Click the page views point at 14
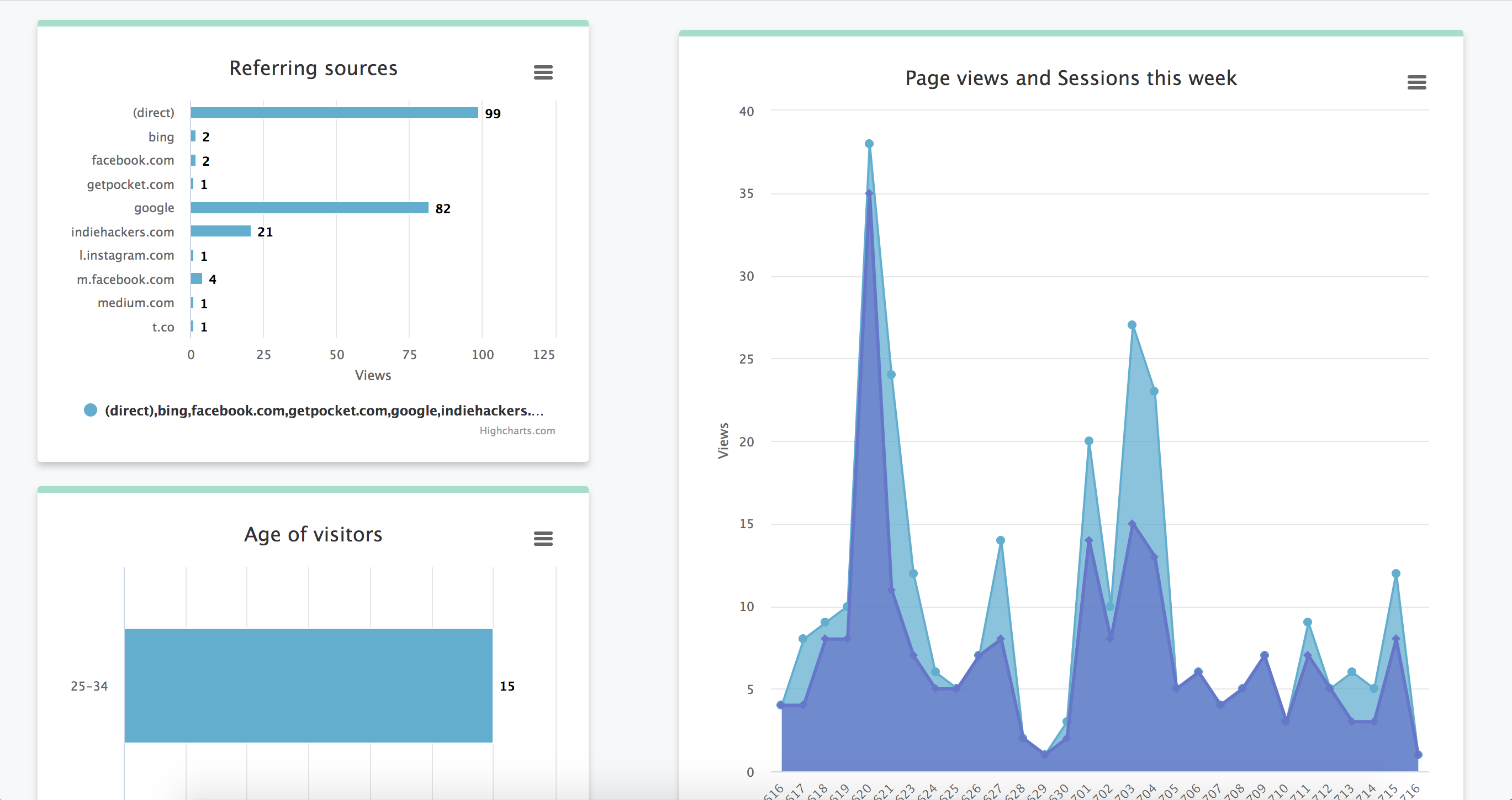This screenshot has height=800, width=1512. [1001, 540]
